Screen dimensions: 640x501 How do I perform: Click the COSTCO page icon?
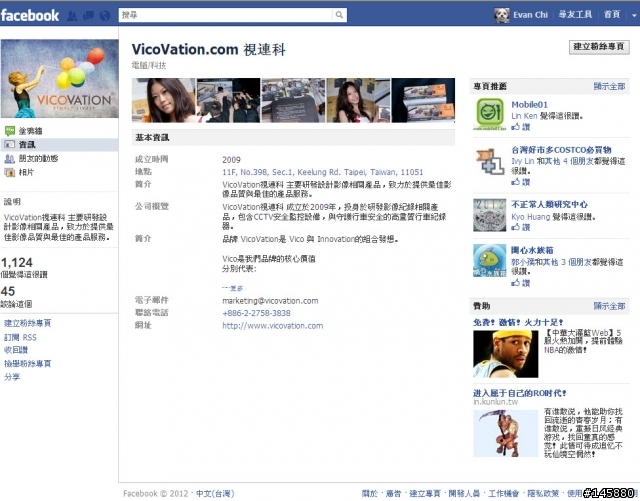point(489,161)
